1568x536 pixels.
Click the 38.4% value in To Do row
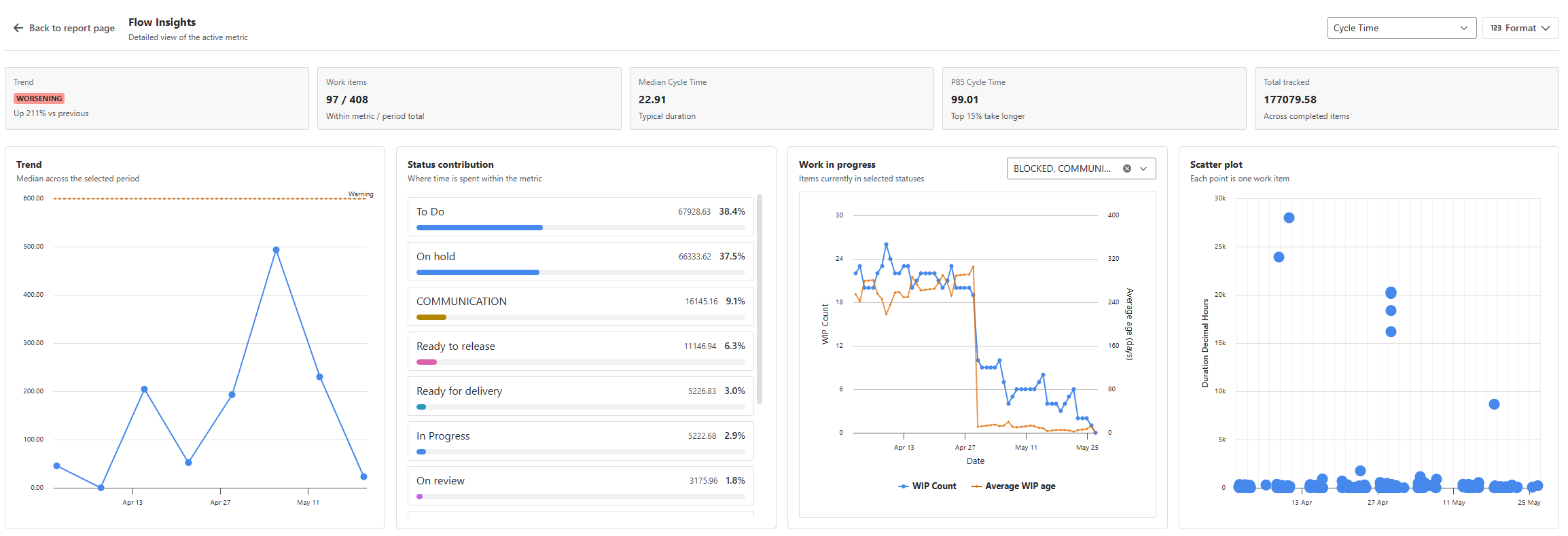pyautogui.click(x=732, y=212)
